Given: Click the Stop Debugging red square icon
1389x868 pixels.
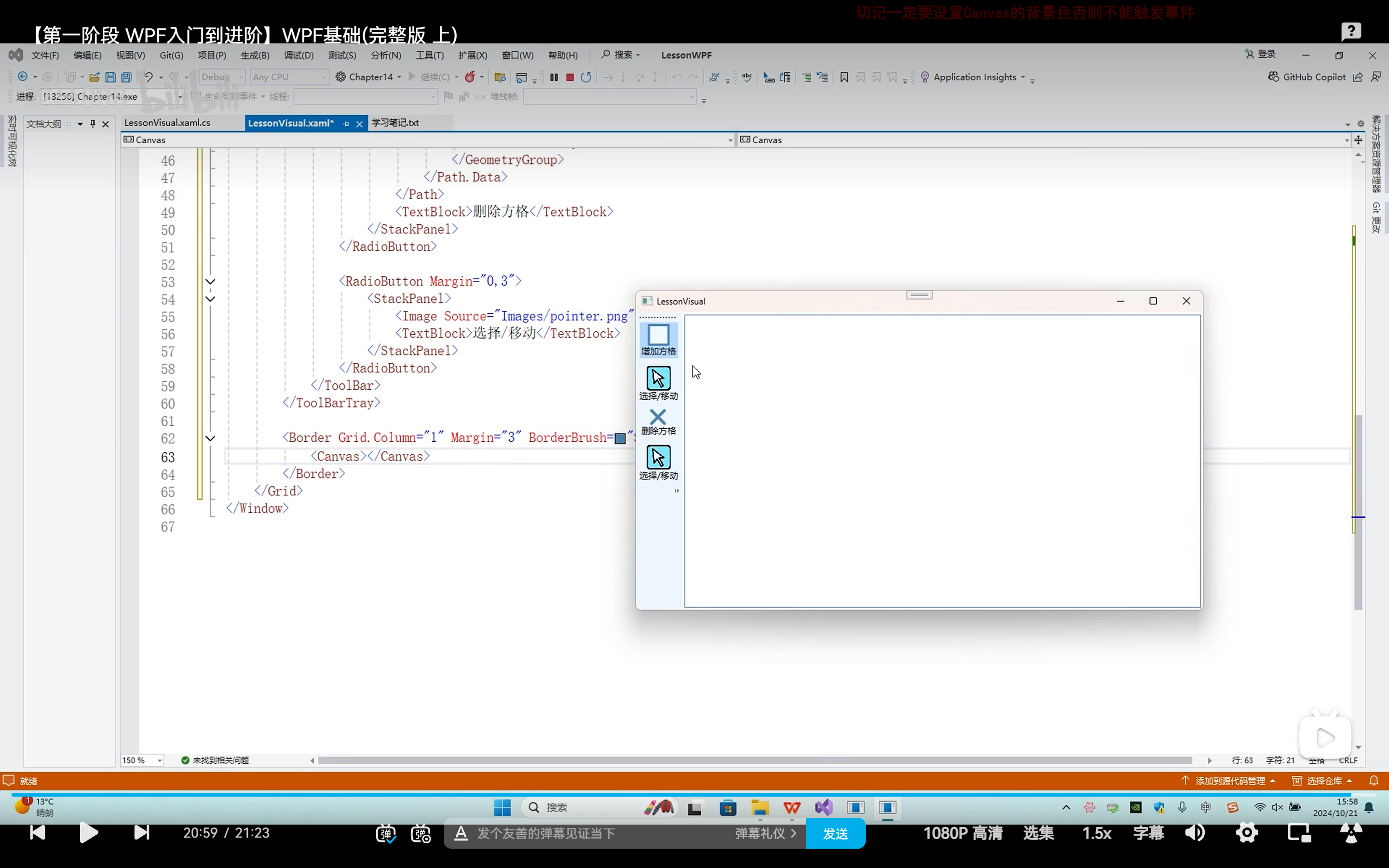Looking at the screenshot, I should point(570,77).
